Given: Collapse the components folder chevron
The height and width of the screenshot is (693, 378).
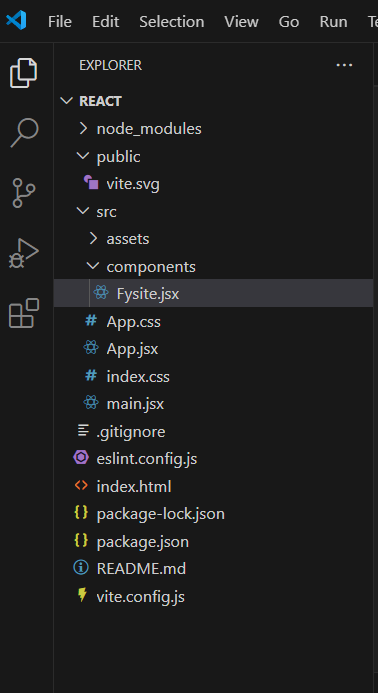Looking at the screenshot, I should [x=93, y=266].
